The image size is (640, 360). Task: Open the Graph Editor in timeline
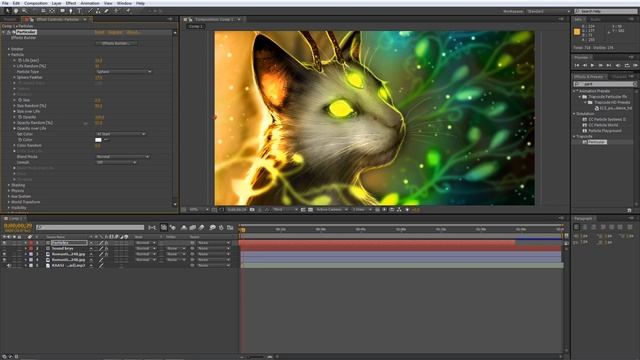coord(230,227)
